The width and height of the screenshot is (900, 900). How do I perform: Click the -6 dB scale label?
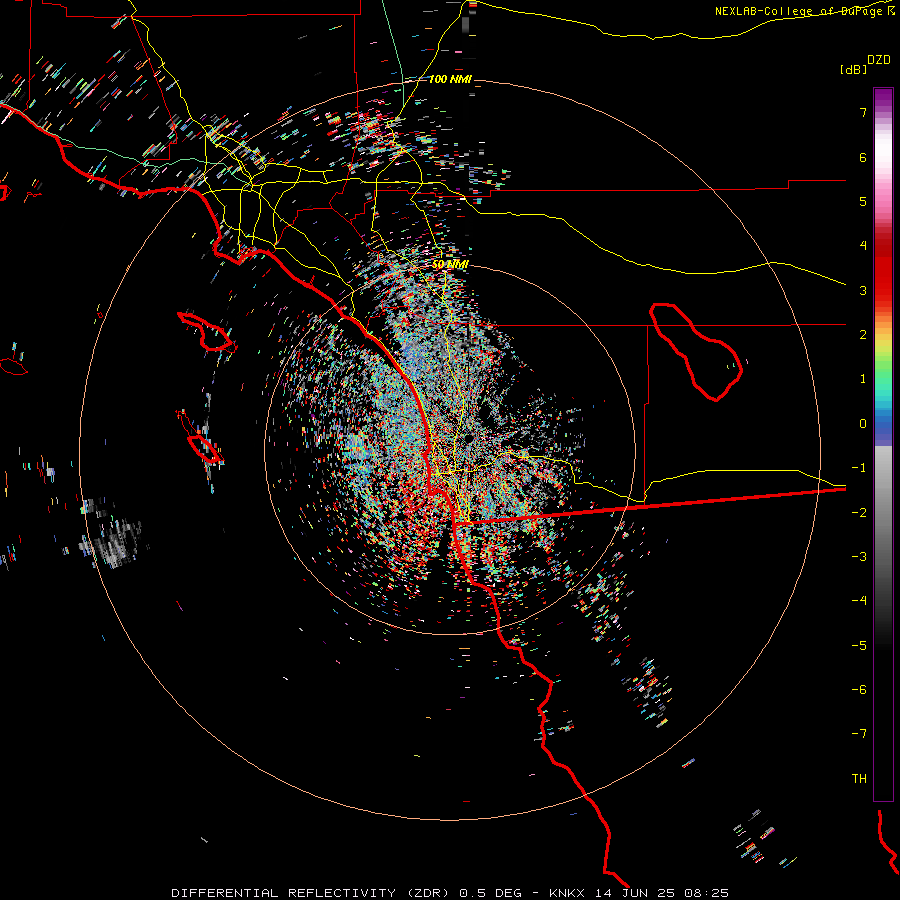pyautogui.click(x=859, y=689)
